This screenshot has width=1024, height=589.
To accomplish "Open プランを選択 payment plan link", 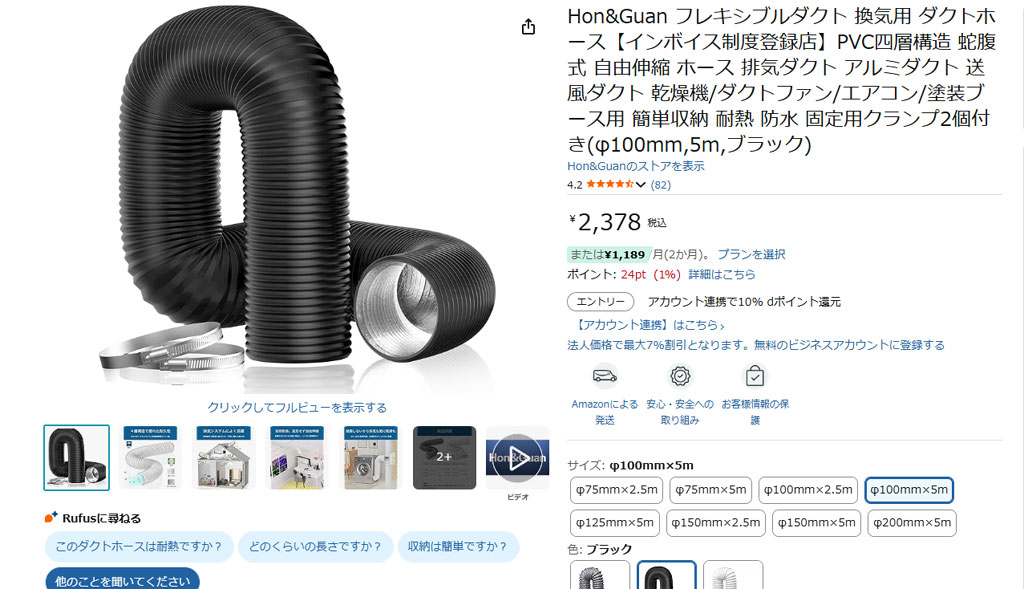I will pyautogui.click(x=751, y=255).
